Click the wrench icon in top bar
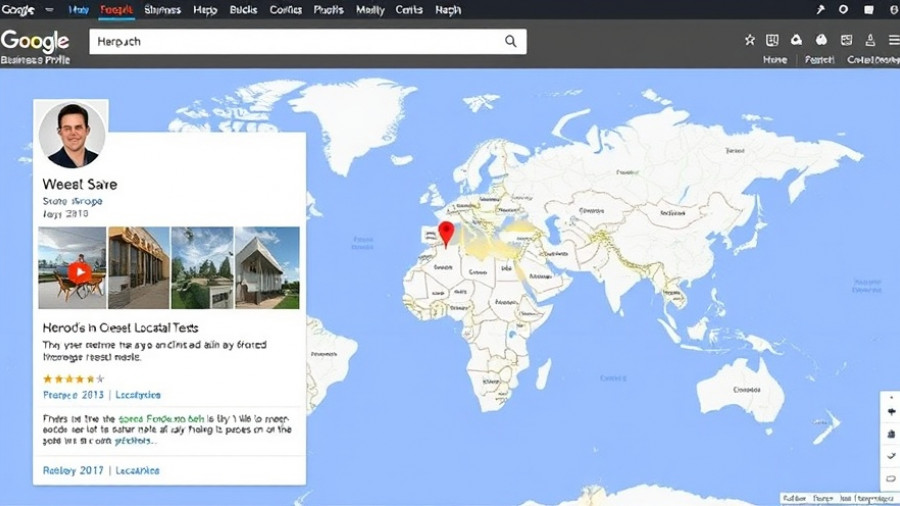900x506 pixels. [x=820, y=9]
